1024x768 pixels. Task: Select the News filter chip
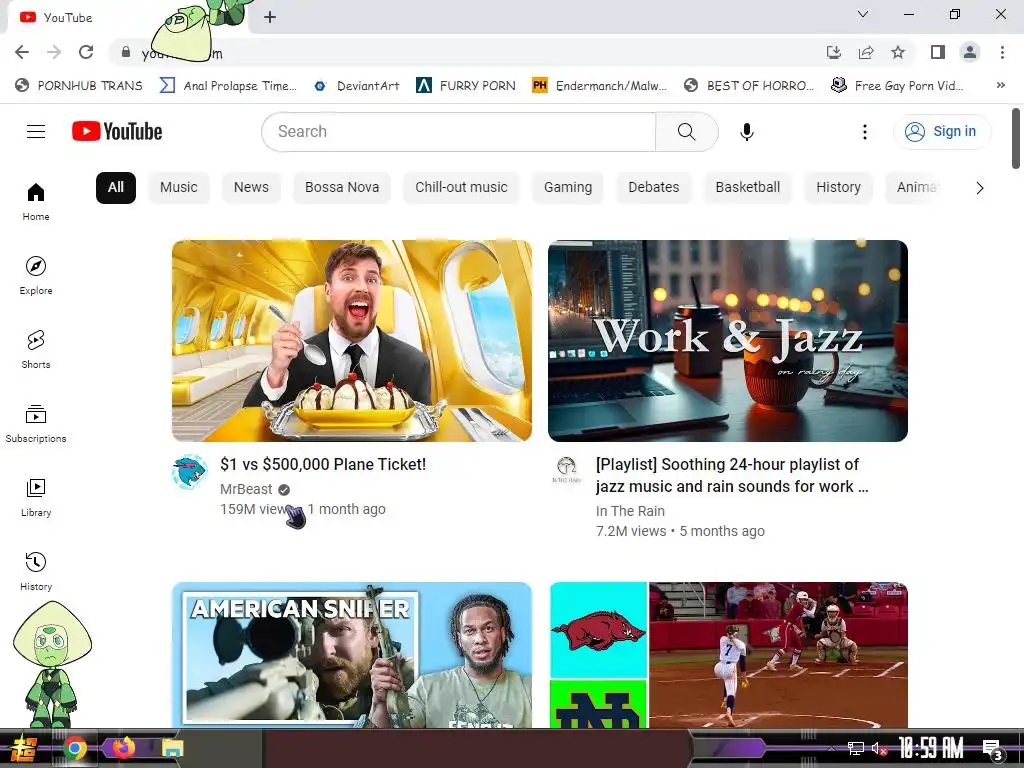[251, 187]
